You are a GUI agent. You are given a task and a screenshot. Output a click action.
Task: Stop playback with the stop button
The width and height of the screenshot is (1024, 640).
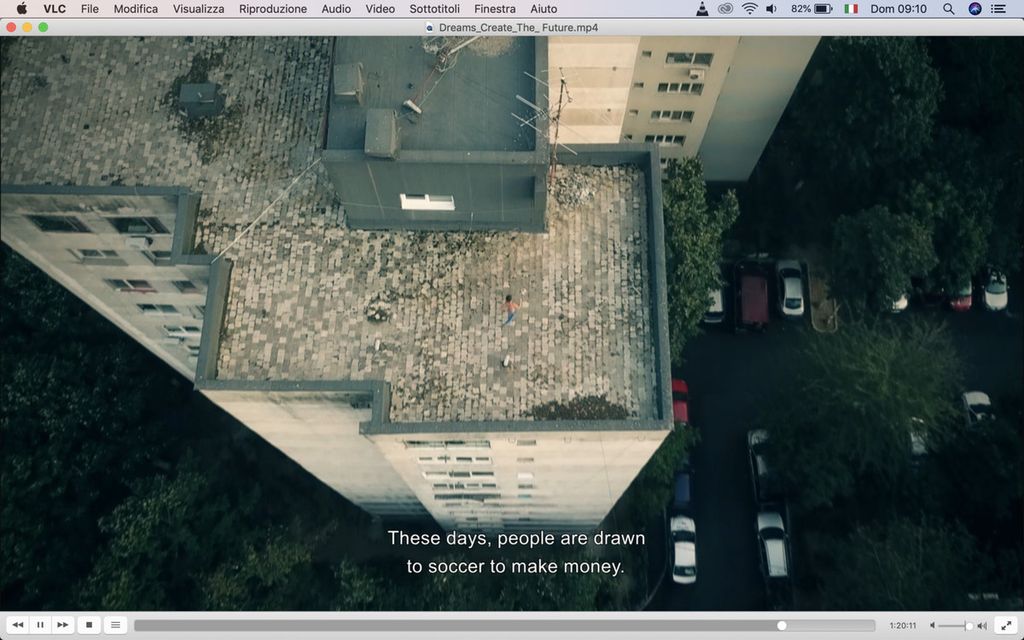pos(89,625)
